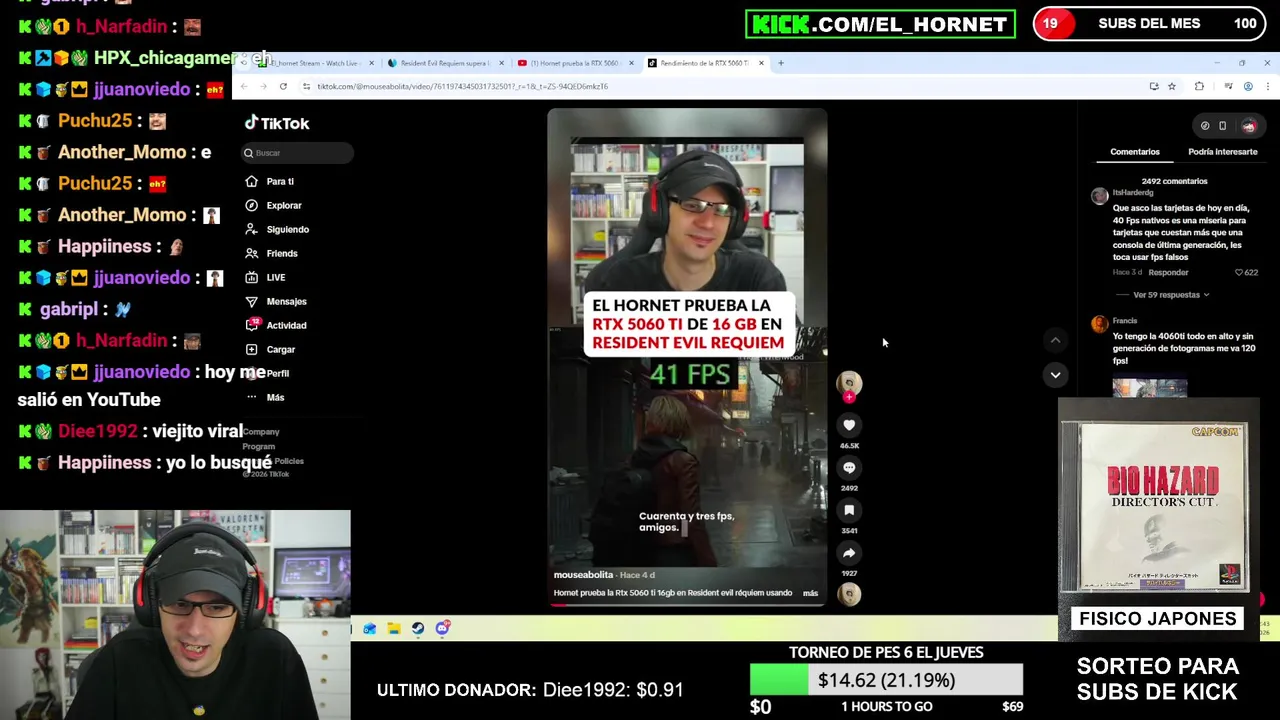Viewport: 1280px width, 720px height.
Task: Go to next video with down chevron
Action: coord(1055,375)
